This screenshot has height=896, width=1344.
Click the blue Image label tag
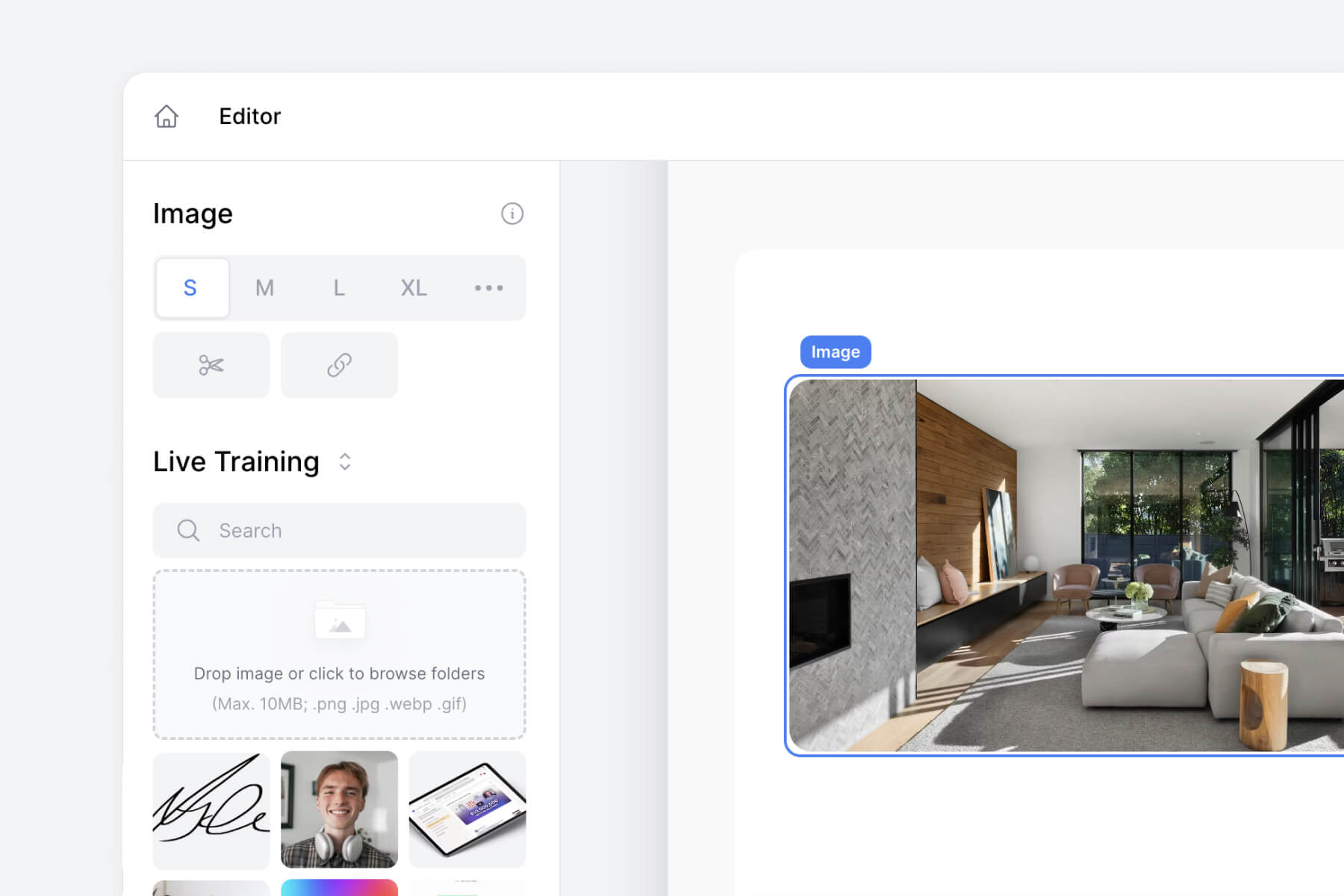[835, 352]
